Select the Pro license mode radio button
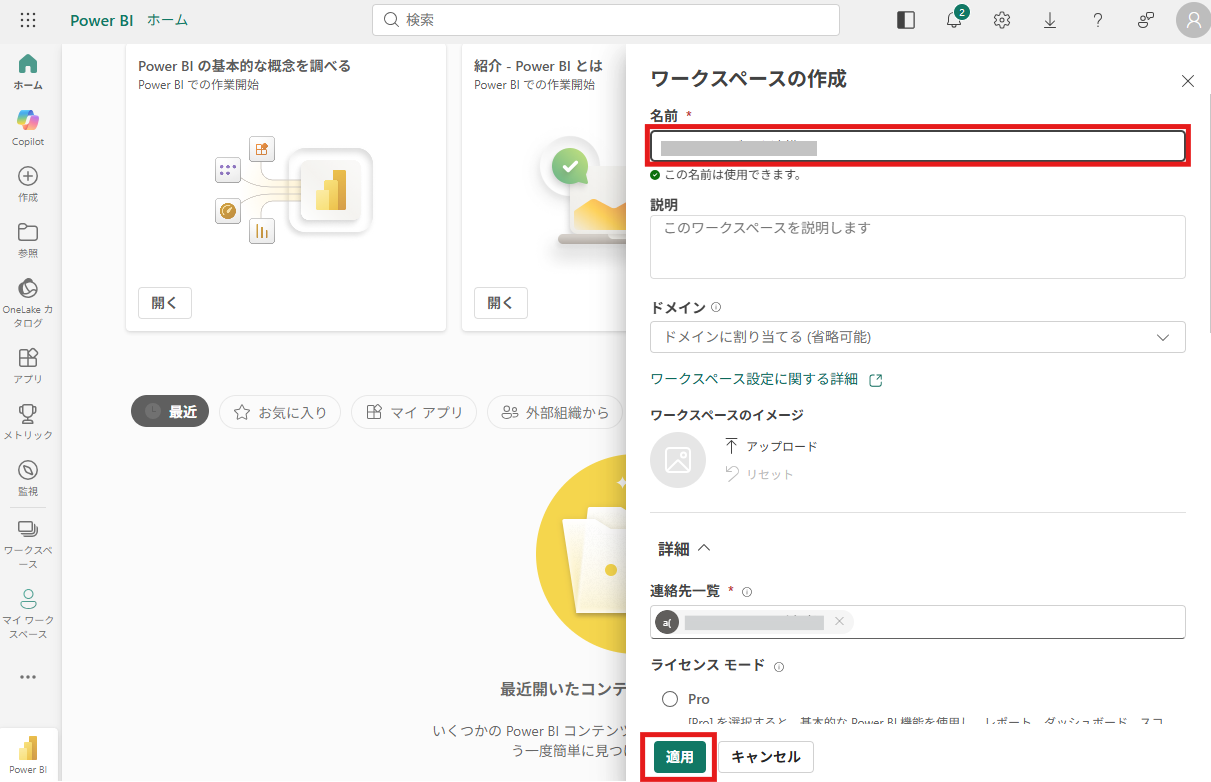1211x782 pixels. (669, 699)
